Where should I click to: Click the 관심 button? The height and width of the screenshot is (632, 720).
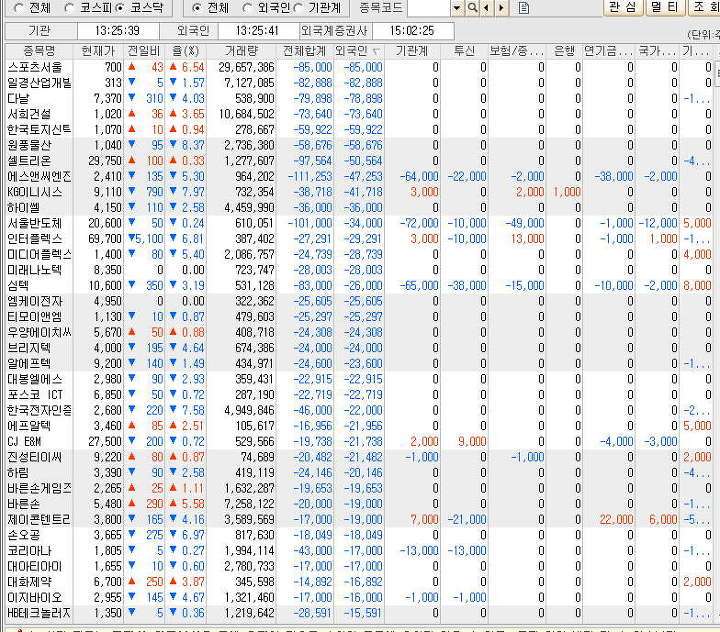[x=622, y=7]
